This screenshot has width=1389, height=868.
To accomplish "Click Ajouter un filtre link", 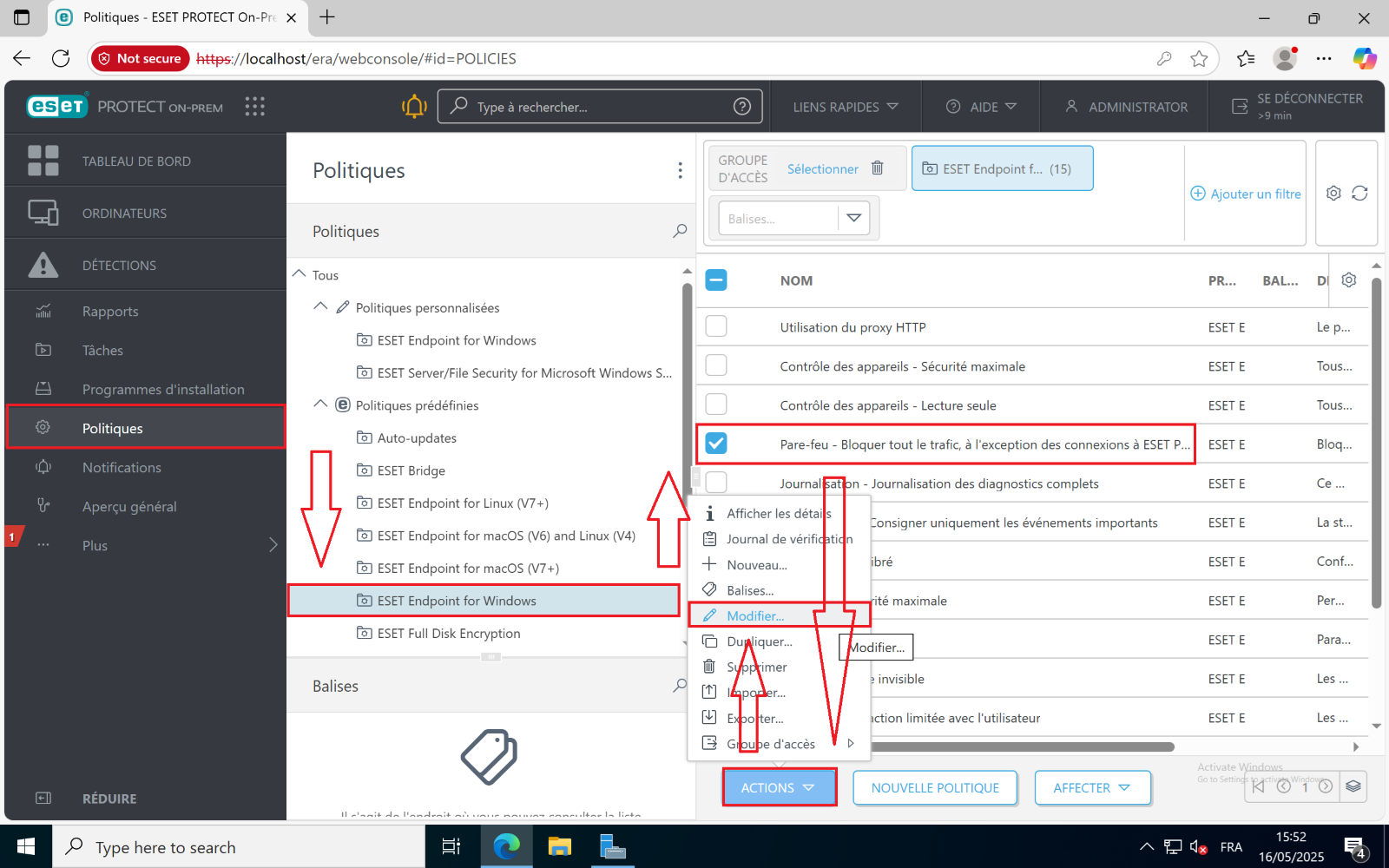I will click(x=1246, y=194).
